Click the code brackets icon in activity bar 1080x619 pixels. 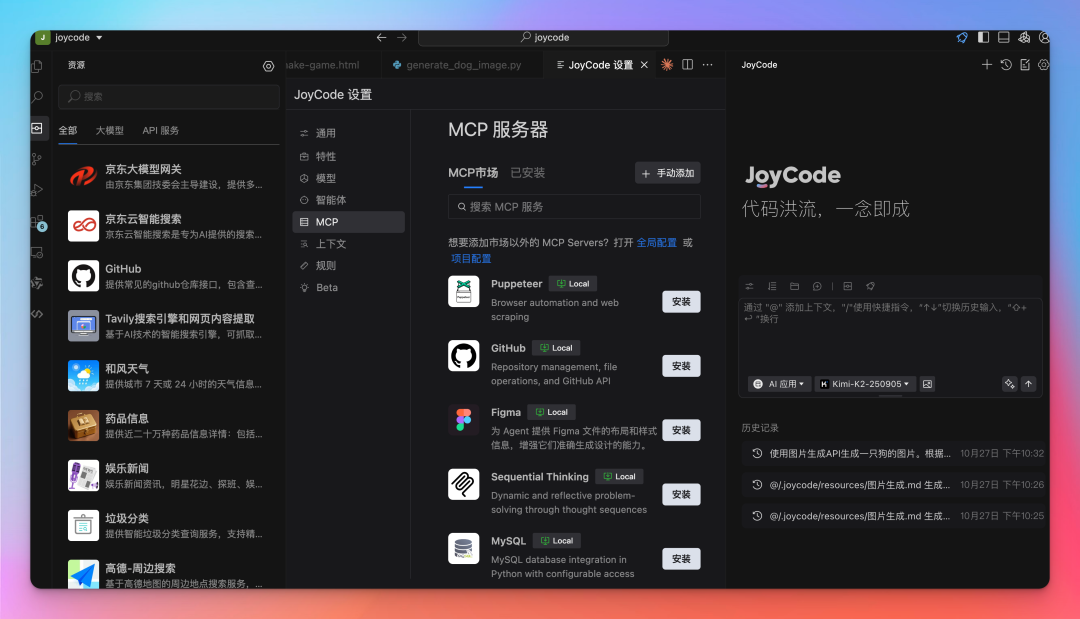click(37, 314)
